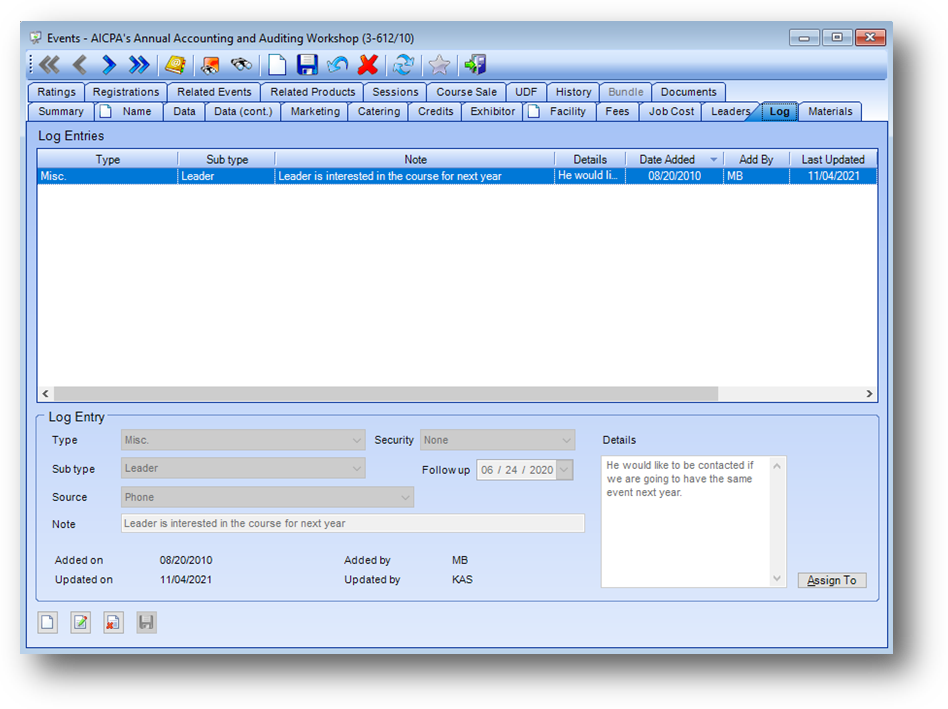Open the Credits tab

pos(435,111)
